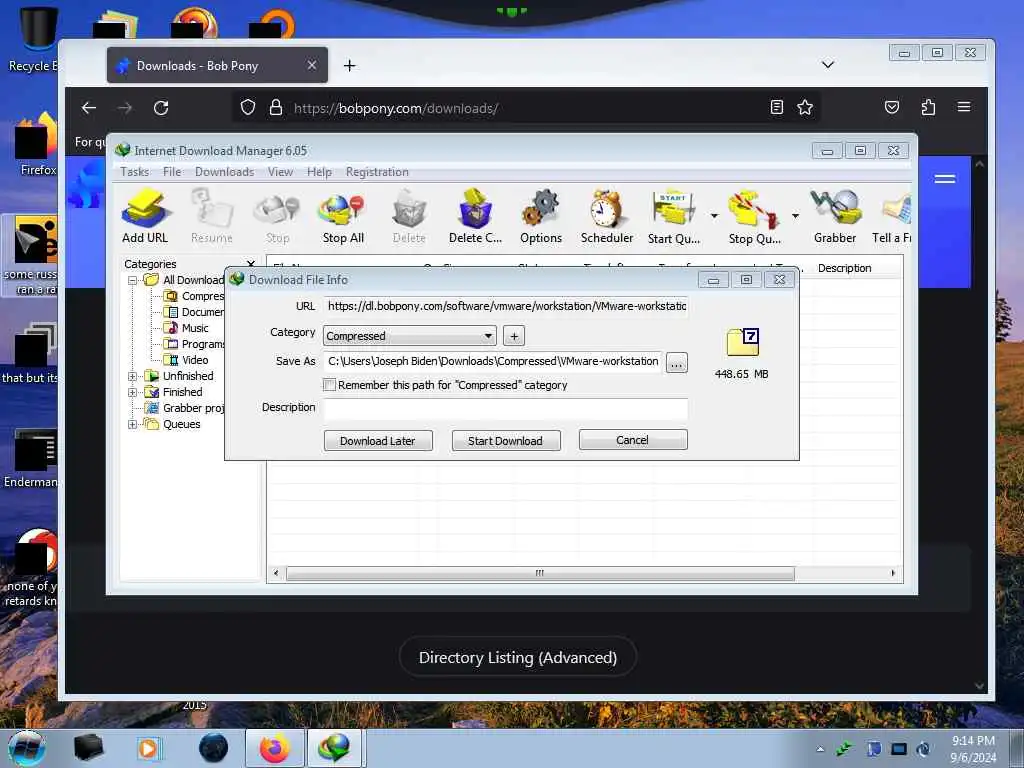Open the Start Queue dropdown arrow
Image resolution: width=1024 pixels, height=768 pixels.
point(714,216)
